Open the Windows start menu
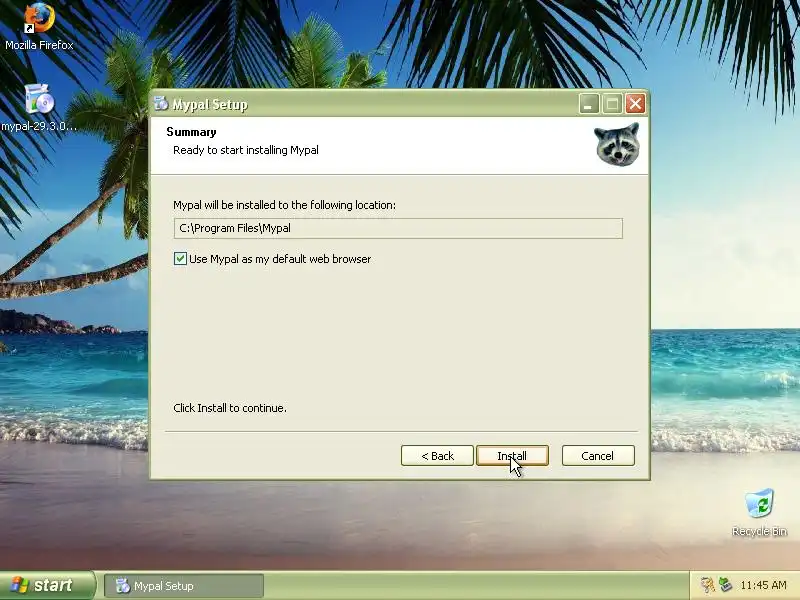This screenshot has width=800, height=600. click(x=47, y=585)
